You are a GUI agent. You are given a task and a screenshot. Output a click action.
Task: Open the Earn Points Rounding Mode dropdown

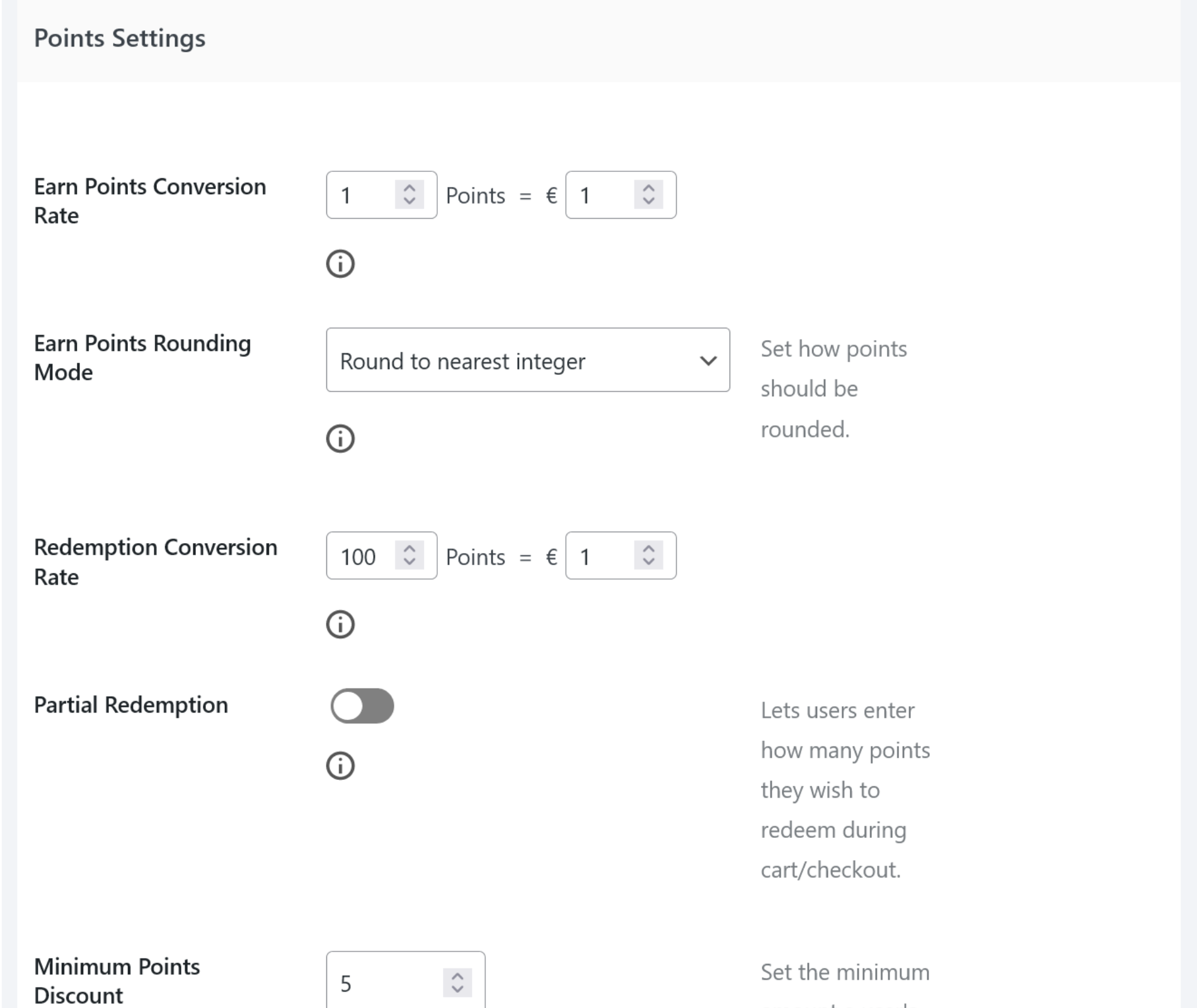click(x=527, y=360)
